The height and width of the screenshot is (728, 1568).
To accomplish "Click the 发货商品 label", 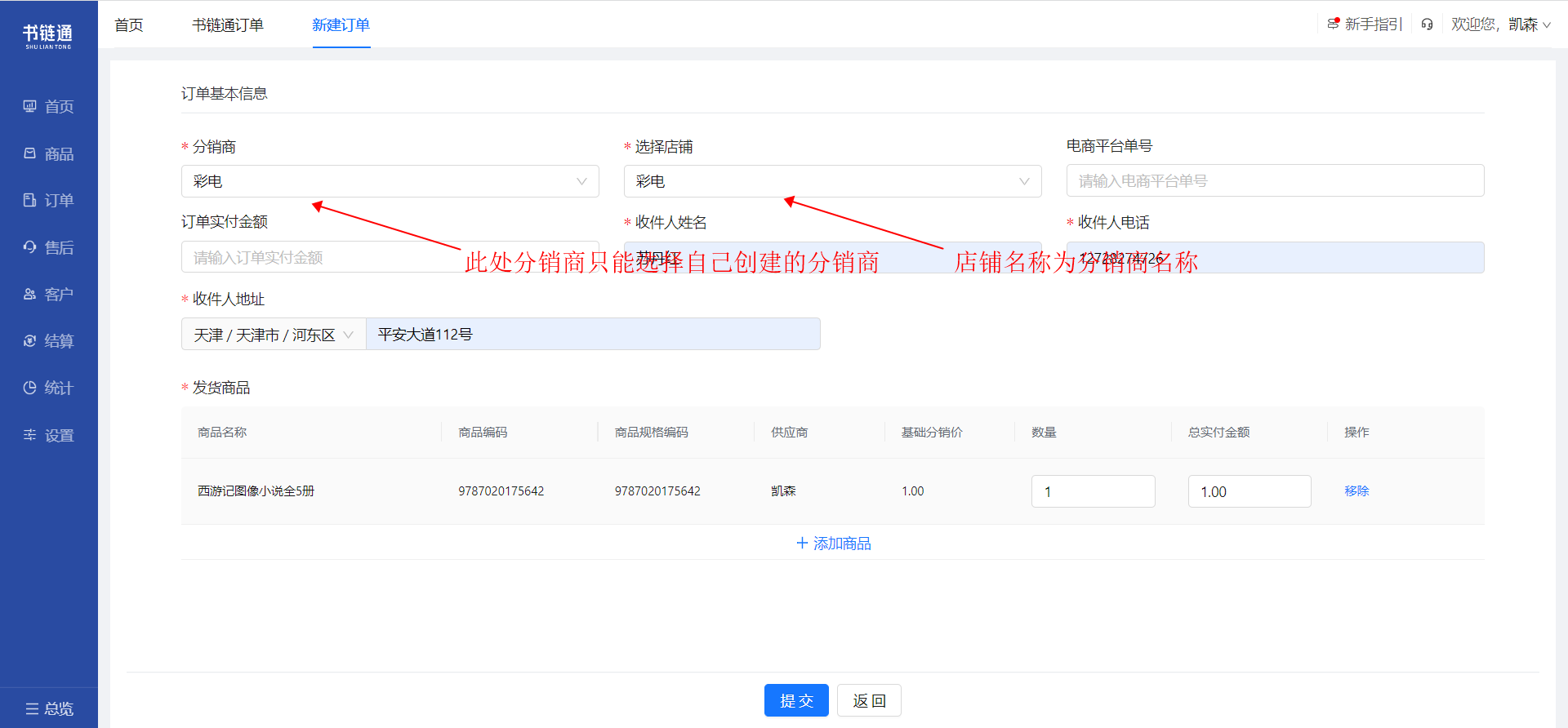I will tap(221, 387).
